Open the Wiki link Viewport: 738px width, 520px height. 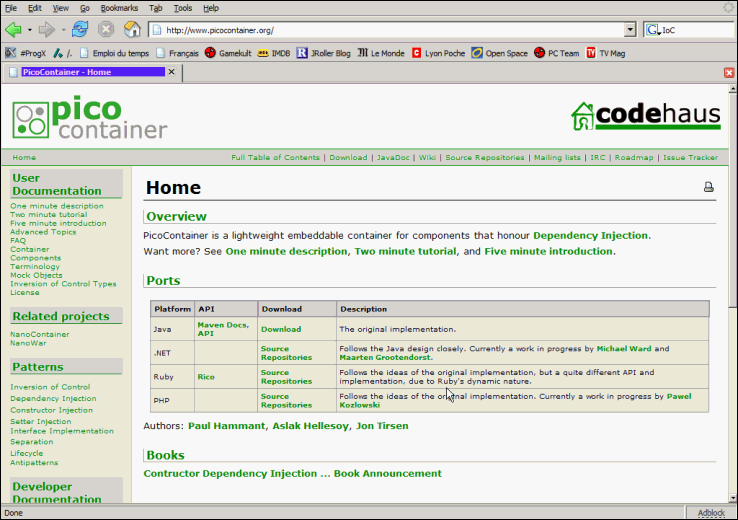click(427, 158)
